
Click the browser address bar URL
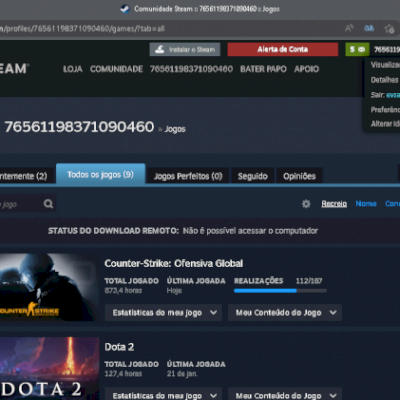click(82, 29)
